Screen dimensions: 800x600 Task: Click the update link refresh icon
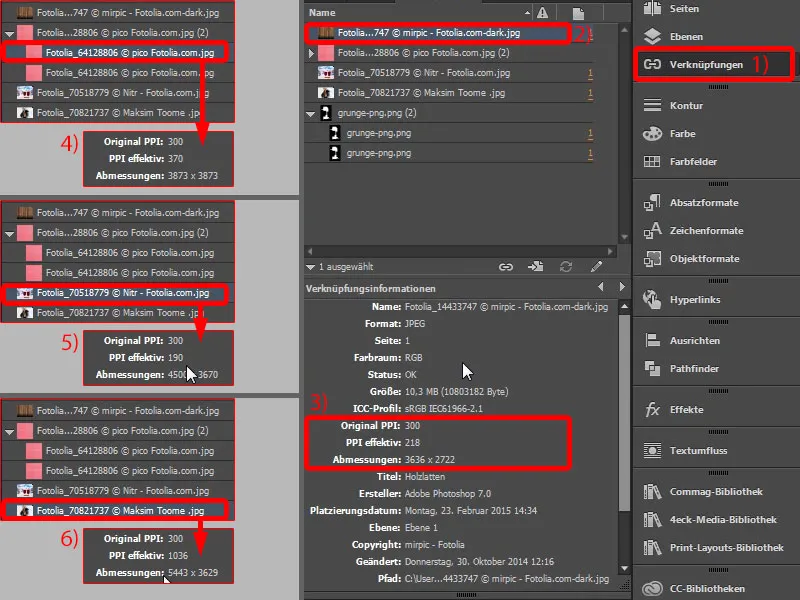[x=566, y=266]
